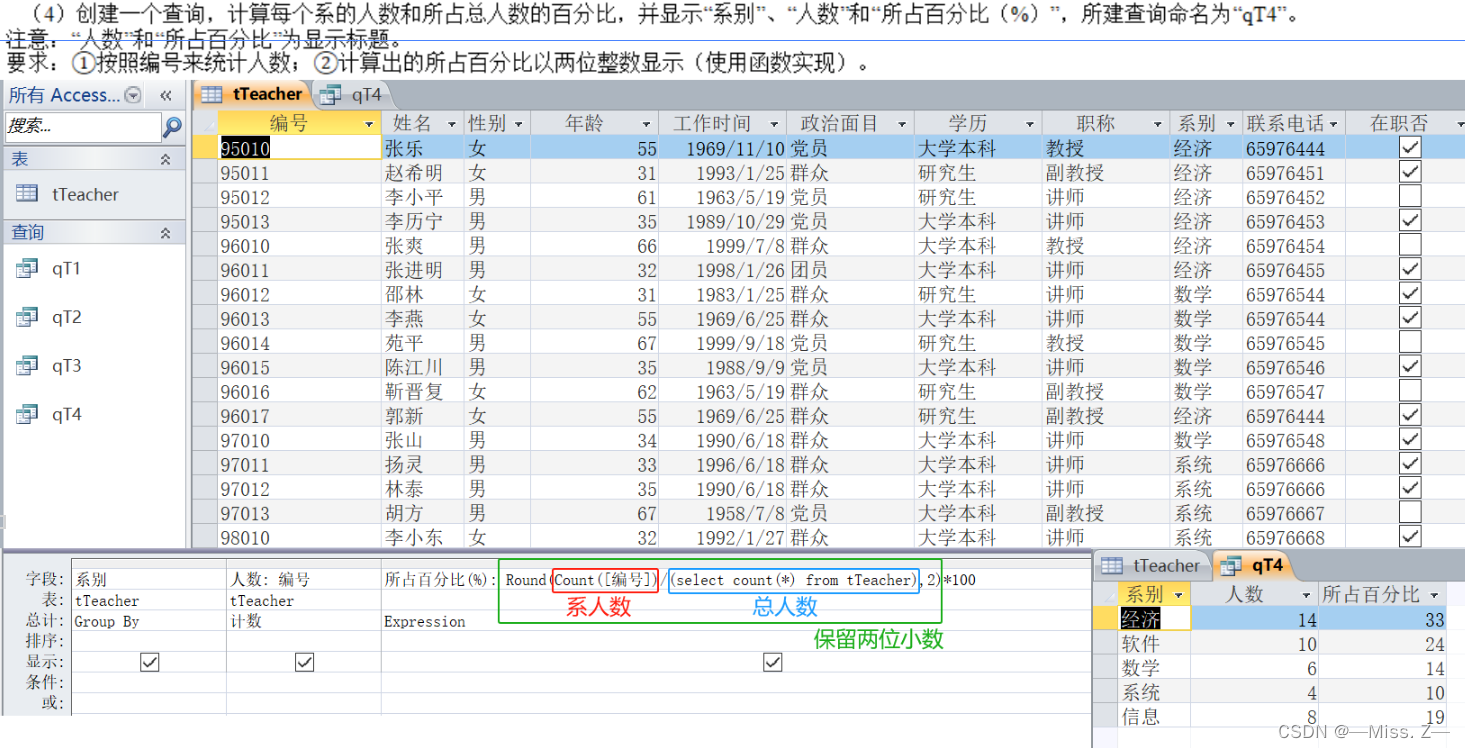Open the 学历 column filter dropdown
Viewport: 1465px width, 748px height.
(x=1030, y=124)
